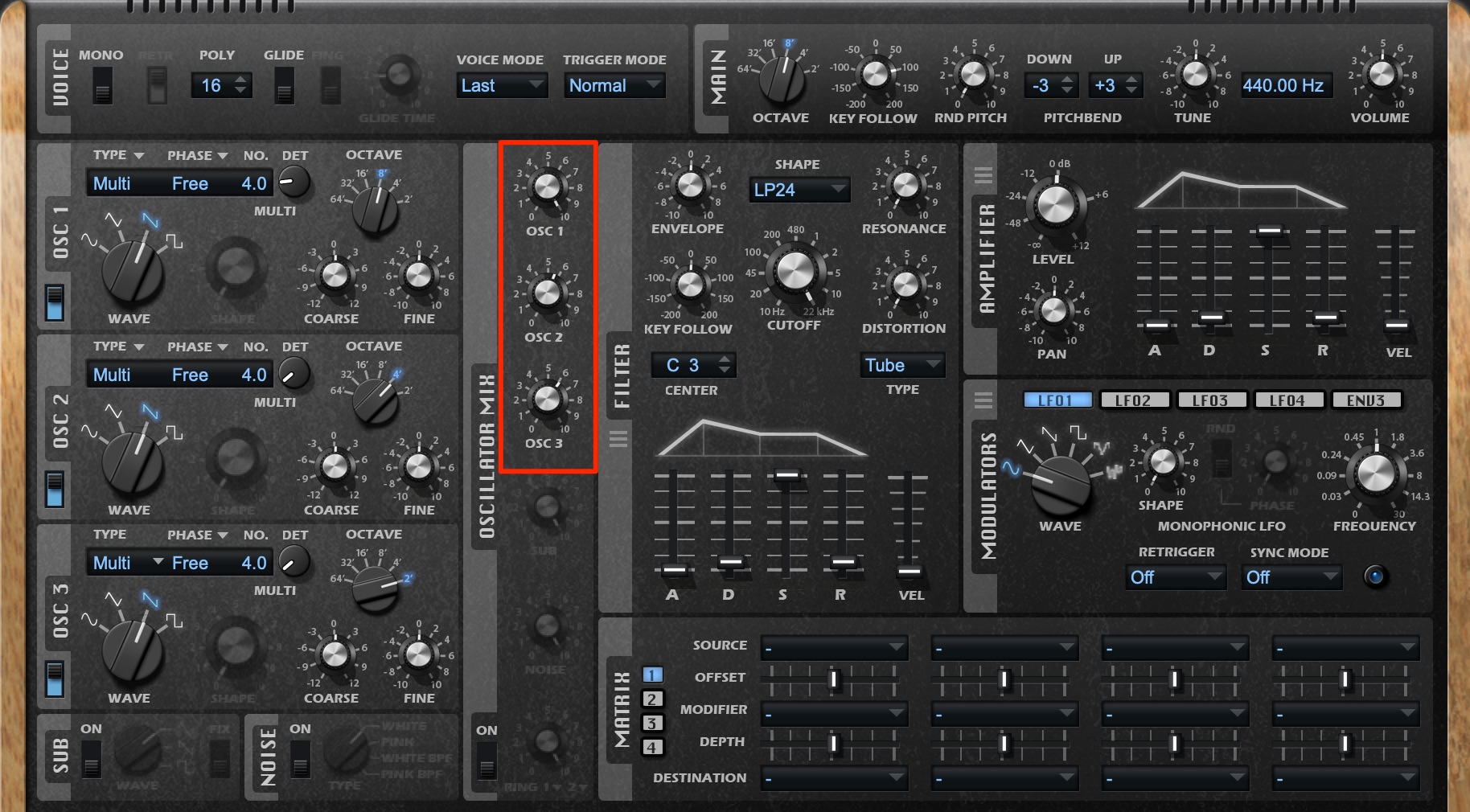Image resolution: width=1470 pixels, height=812 pixels.
Task: Open the TRIGGER MODE Normal dropdown
Action: coord(615,85)
